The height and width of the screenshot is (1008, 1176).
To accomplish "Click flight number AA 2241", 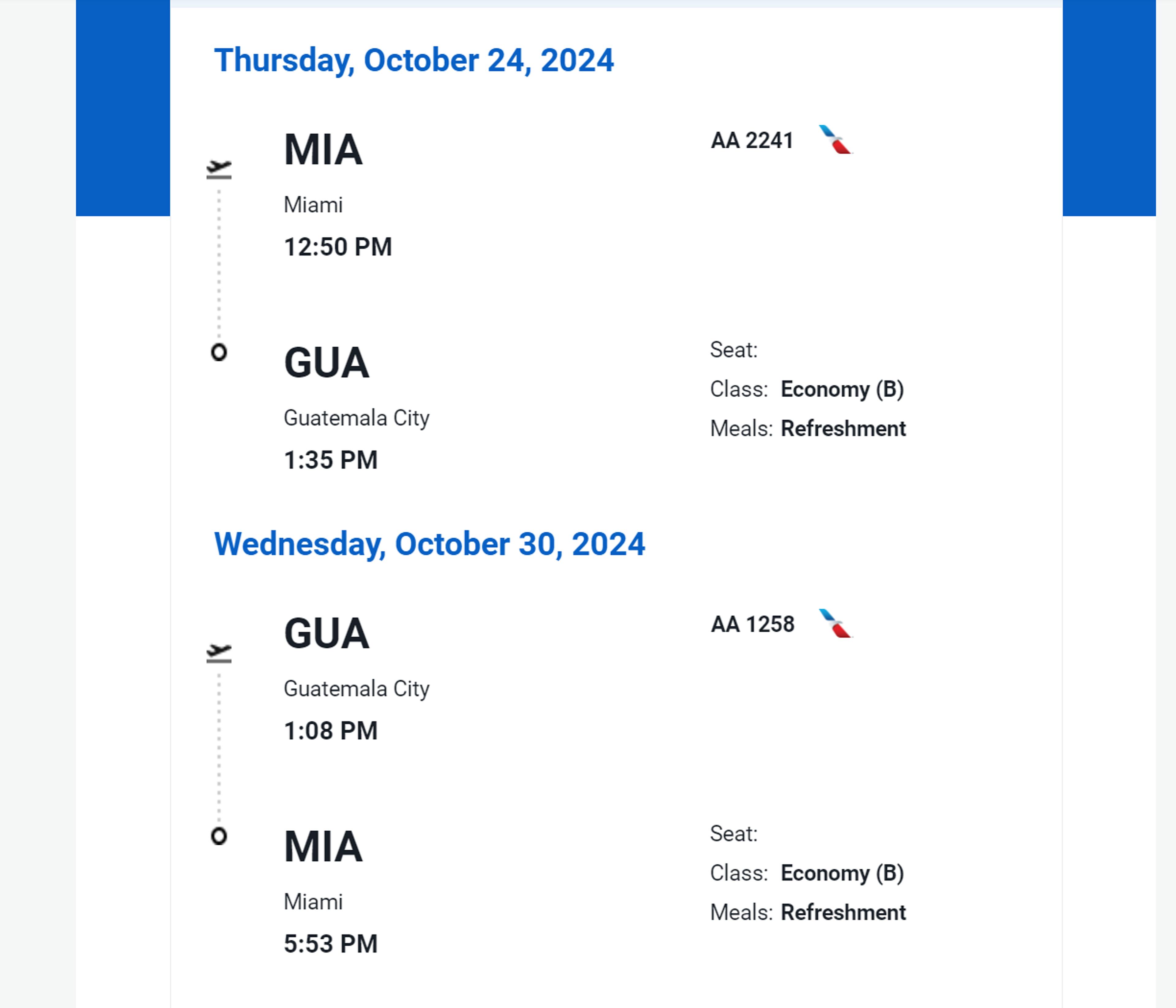I will coord(752,140).
